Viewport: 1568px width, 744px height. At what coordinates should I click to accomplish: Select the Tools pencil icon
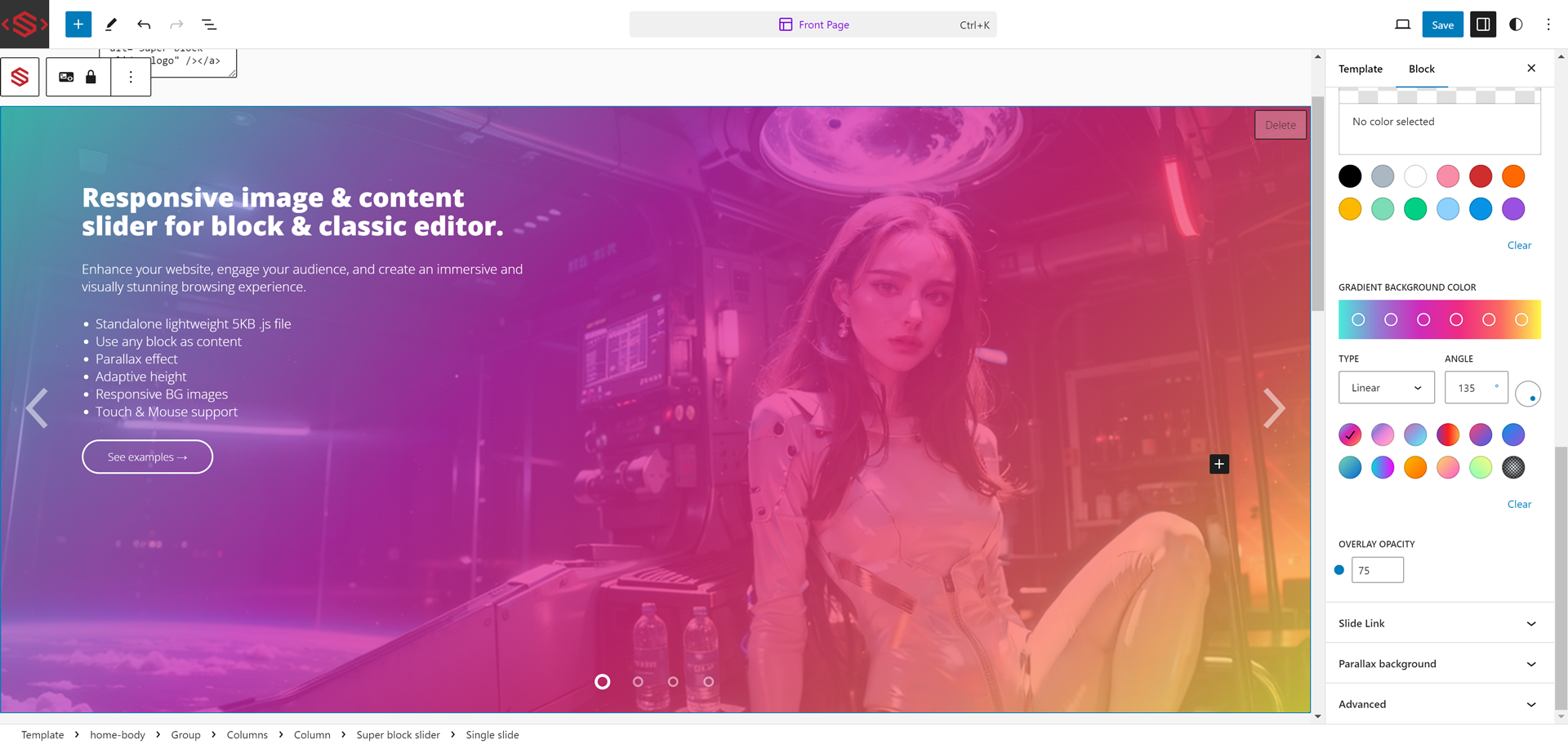111,25
